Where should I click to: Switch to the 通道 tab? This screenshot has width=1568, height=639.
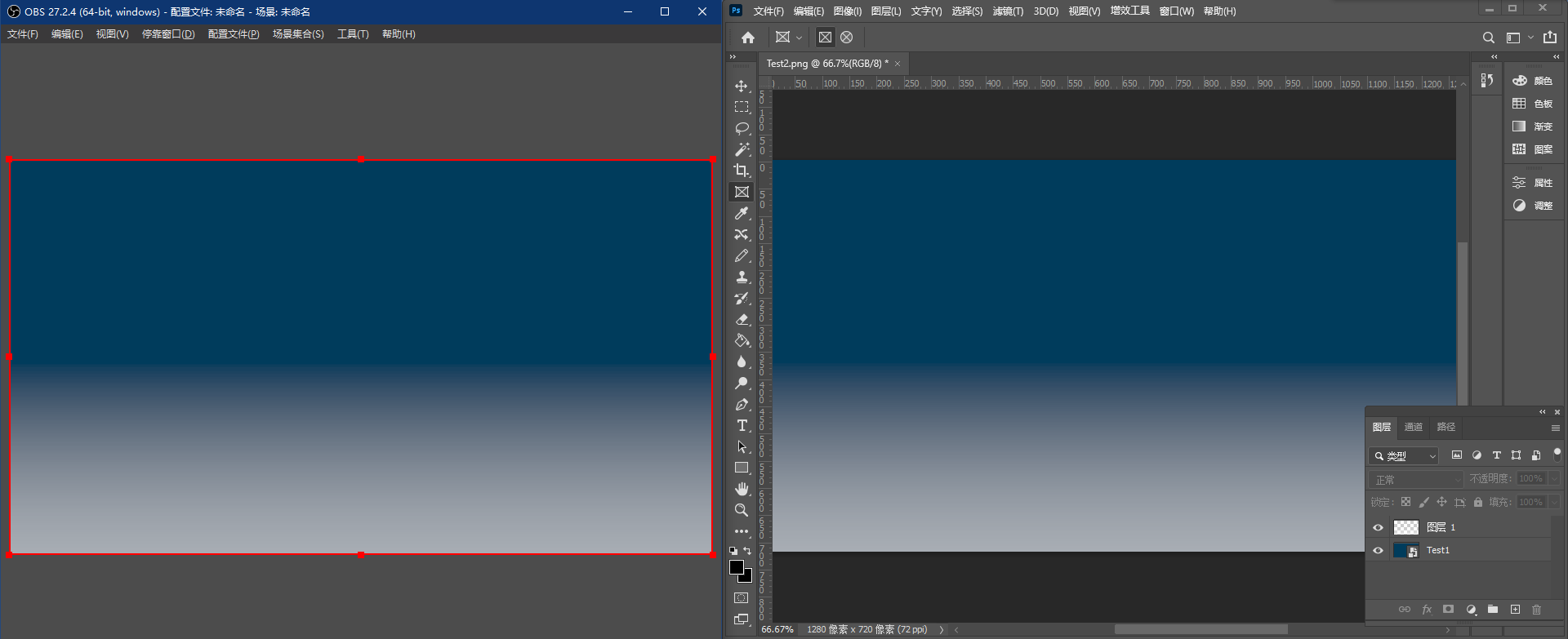(1413, 427)
